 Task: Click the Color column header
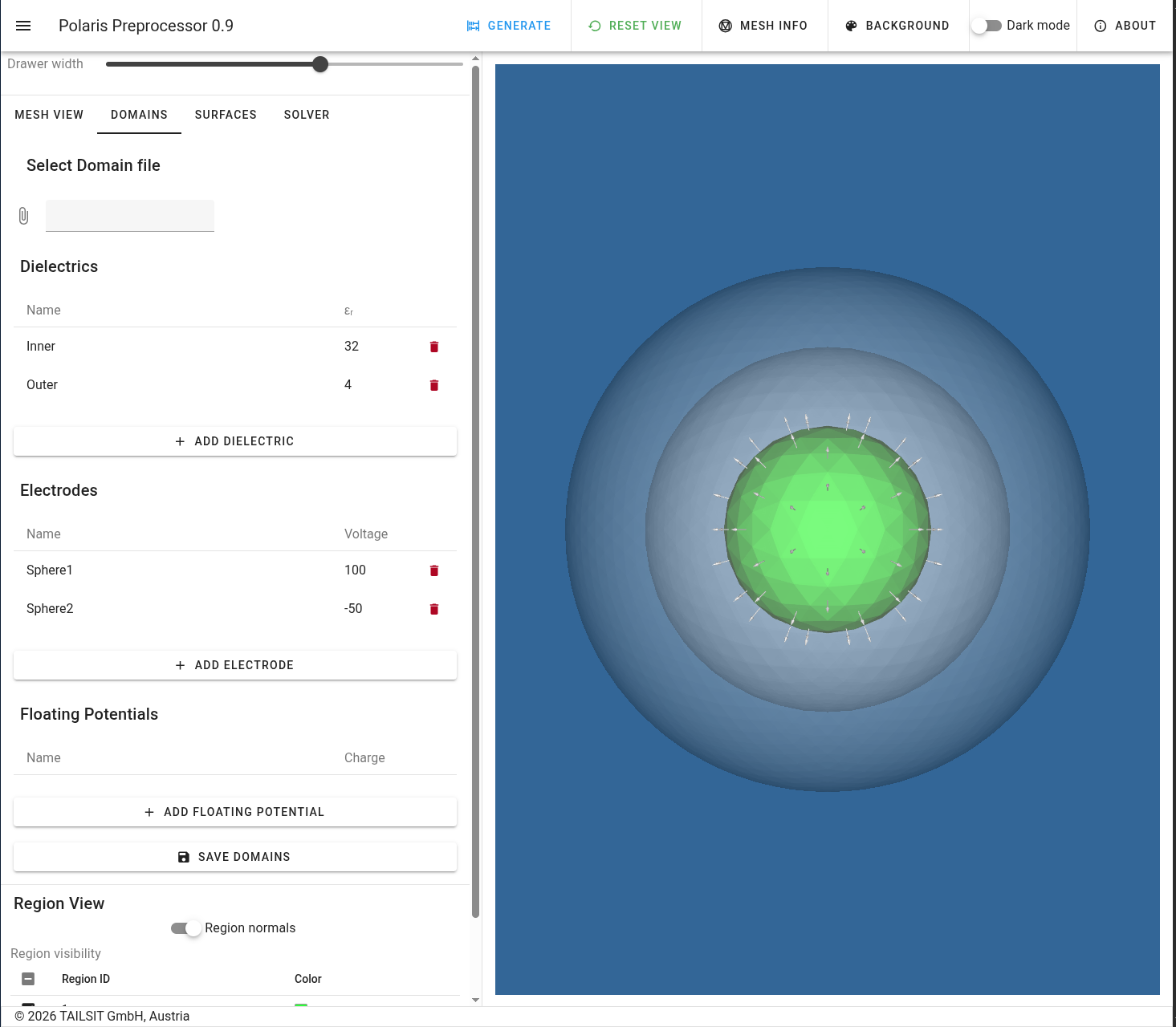308,979
